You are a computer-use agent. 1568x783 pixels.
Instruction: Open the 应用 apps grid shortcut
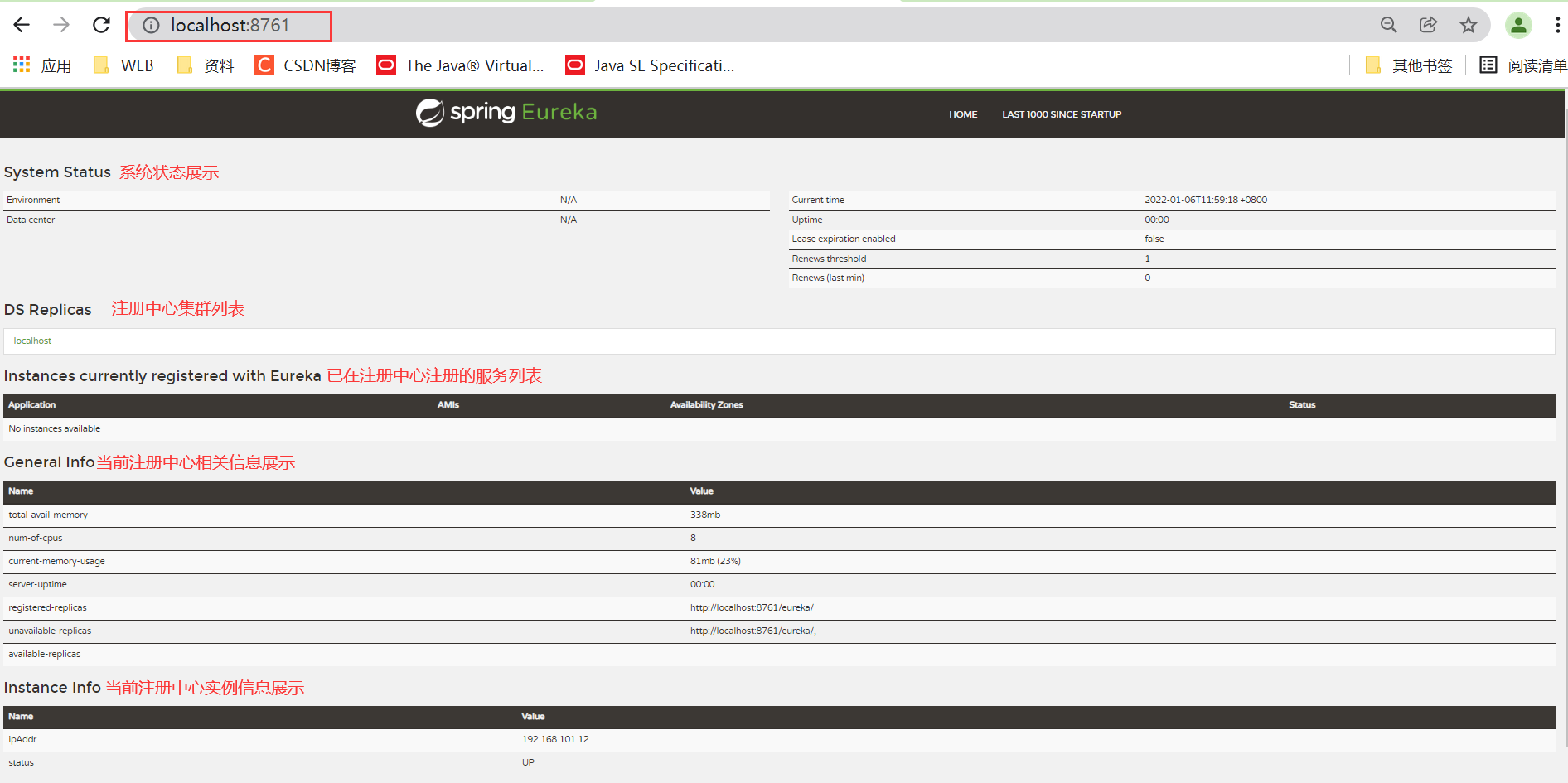[x=42, y=65]
